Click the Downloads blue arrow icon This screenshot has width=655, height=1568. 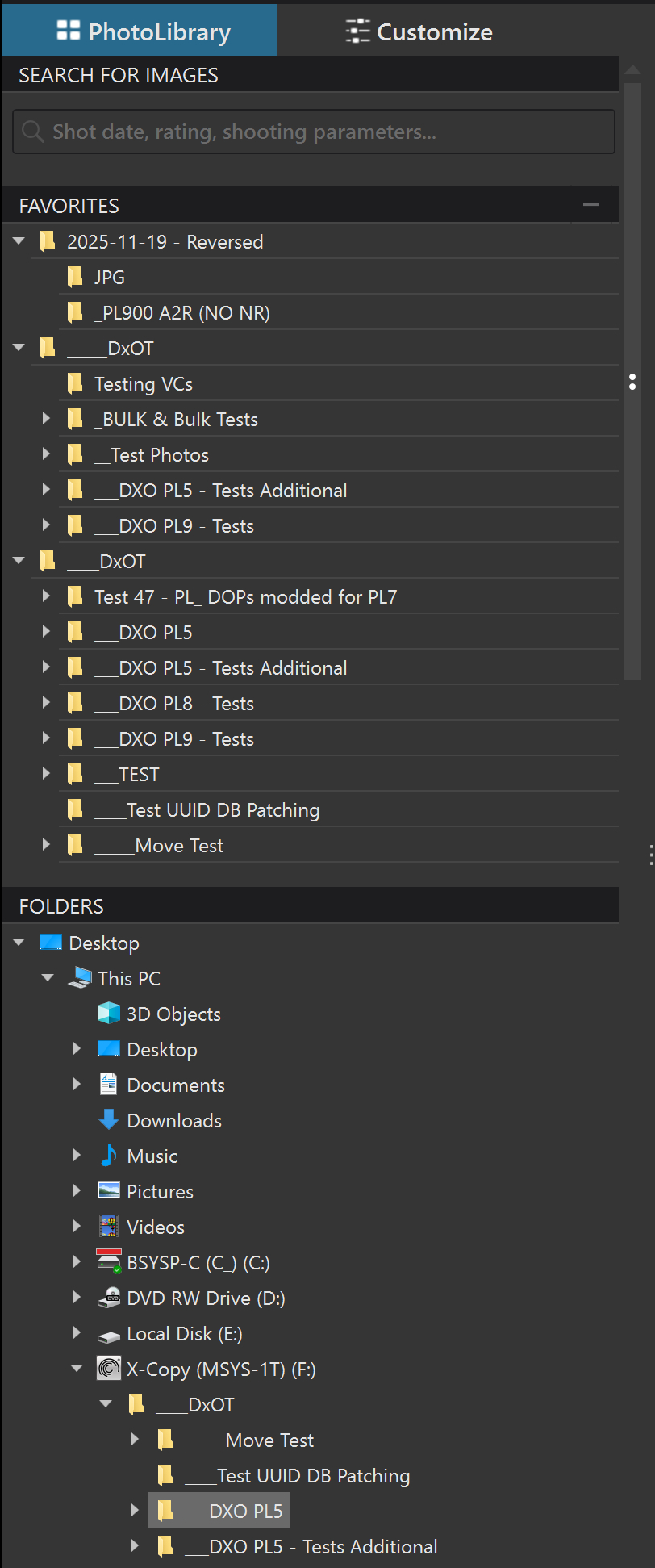109,1120
